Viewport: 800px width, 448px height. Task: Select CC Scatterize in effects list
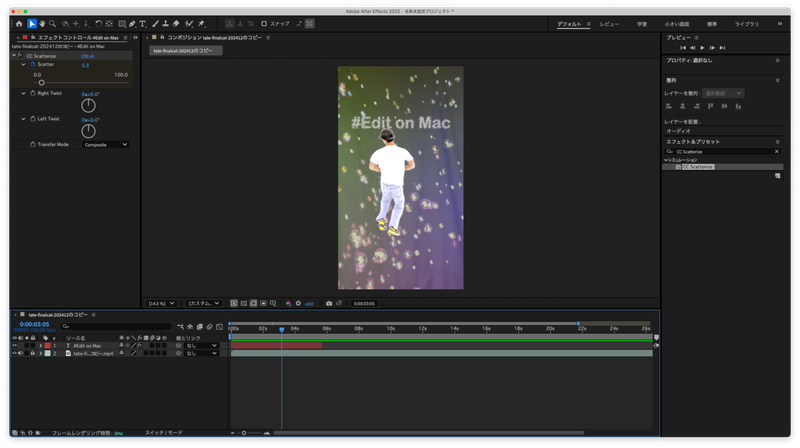pyautogui.click(x=697, y=167)
